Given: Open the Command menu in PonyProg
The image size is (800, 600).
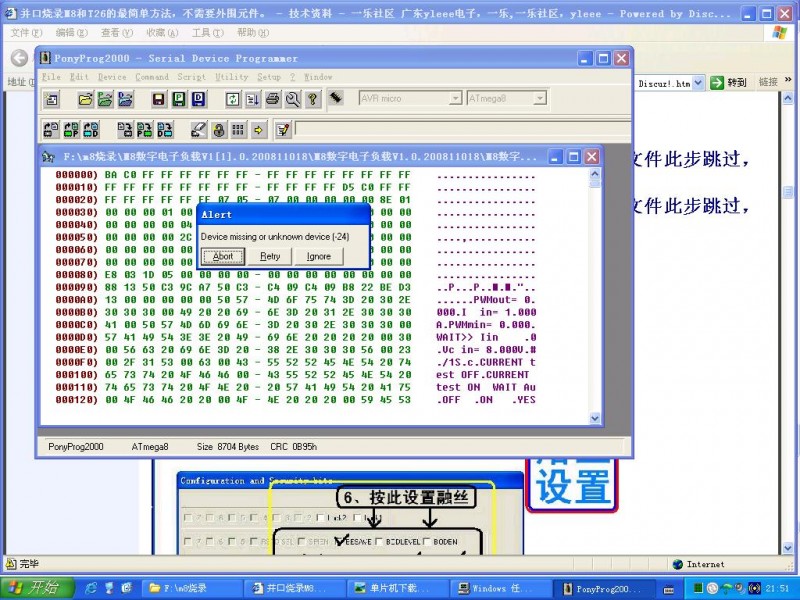Looking at the screenshot, I should pos(152,77).
